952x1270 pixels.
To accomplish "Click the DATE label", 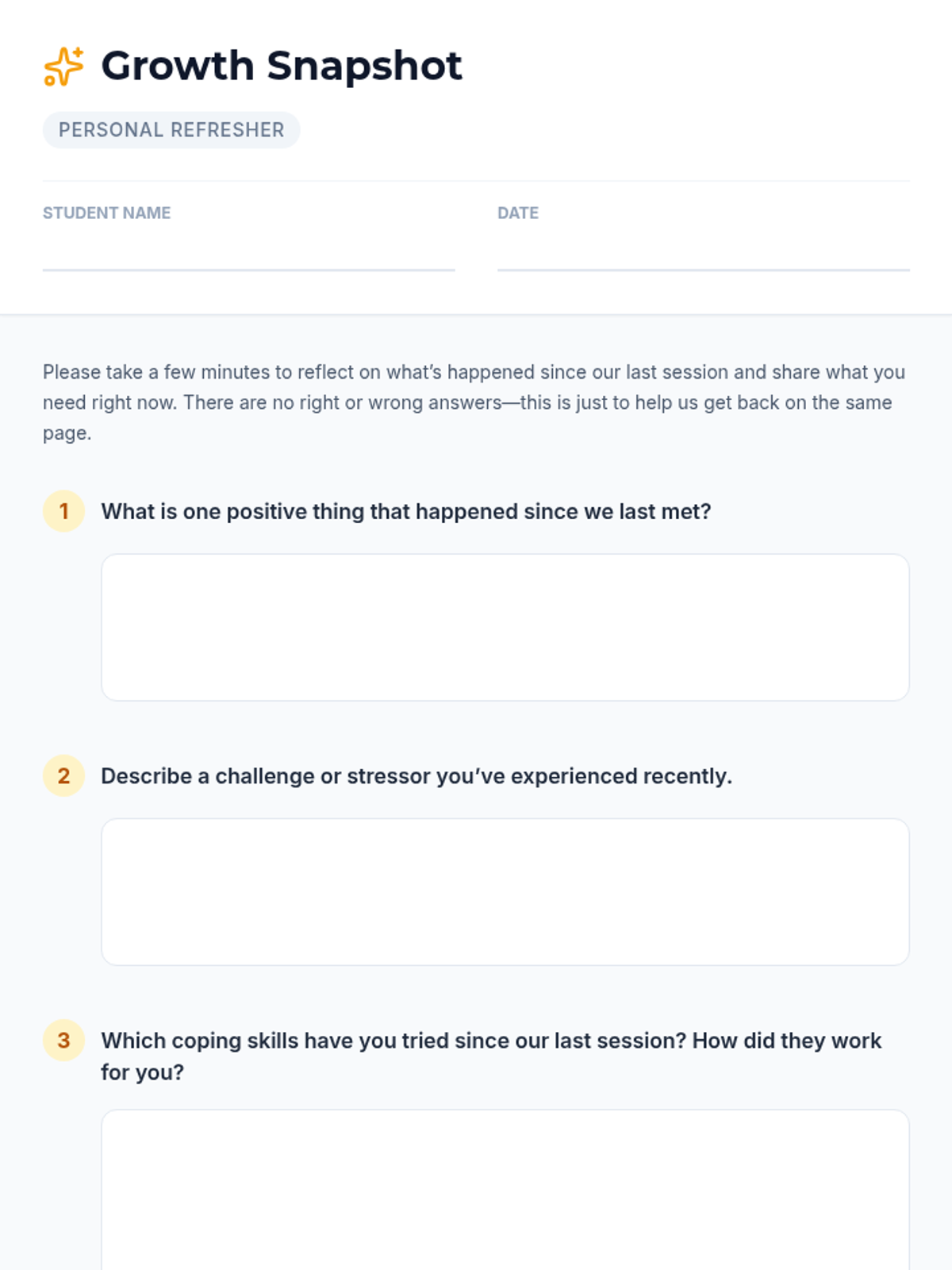I will click(x=517, y=213).
